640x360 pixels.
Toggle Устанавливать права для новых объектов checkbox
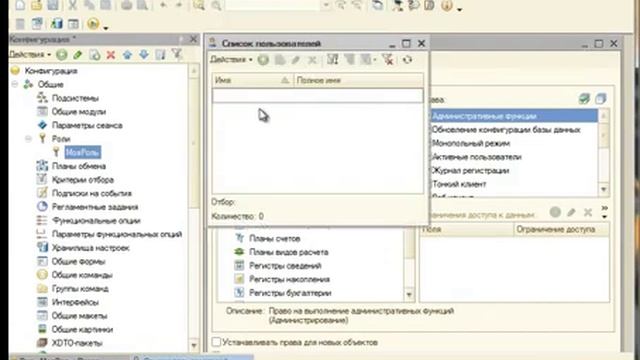point(216,342)
